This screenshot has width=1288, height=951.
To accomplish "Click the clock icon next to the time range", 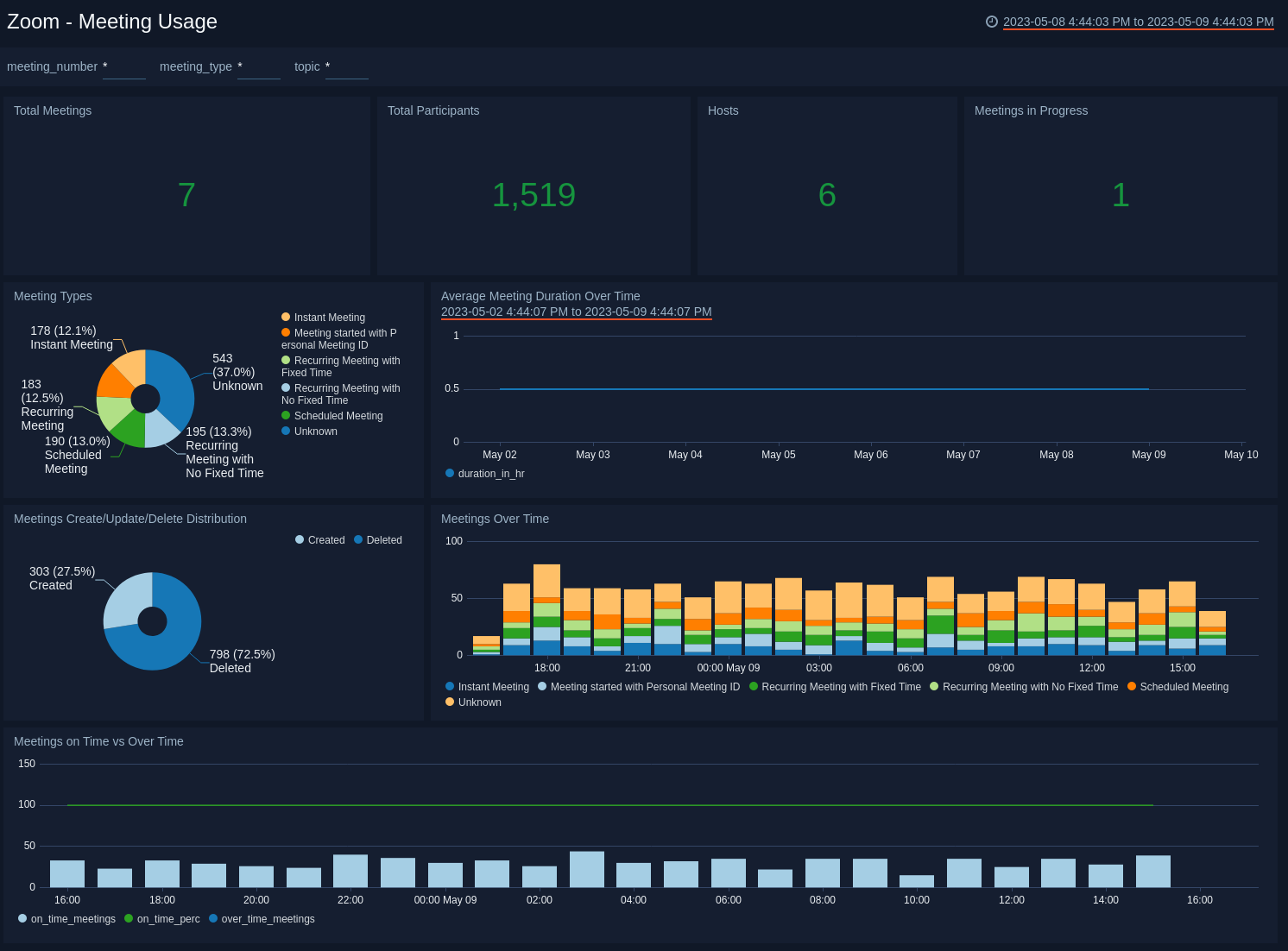I will tap(991, 22).
